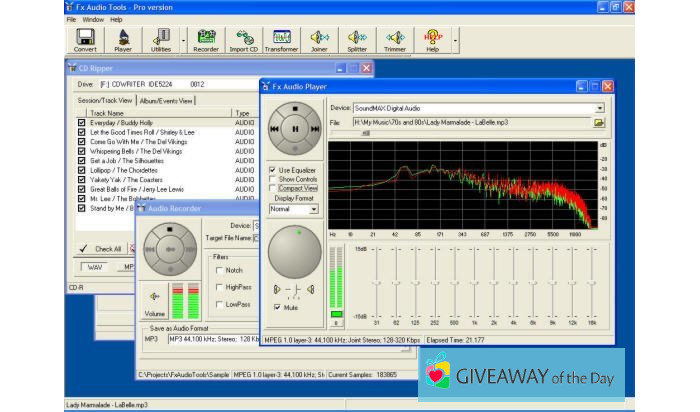700x412 pixels.
Task: Click the Import CD toolbar icon
Action: (x=244, y=40)
